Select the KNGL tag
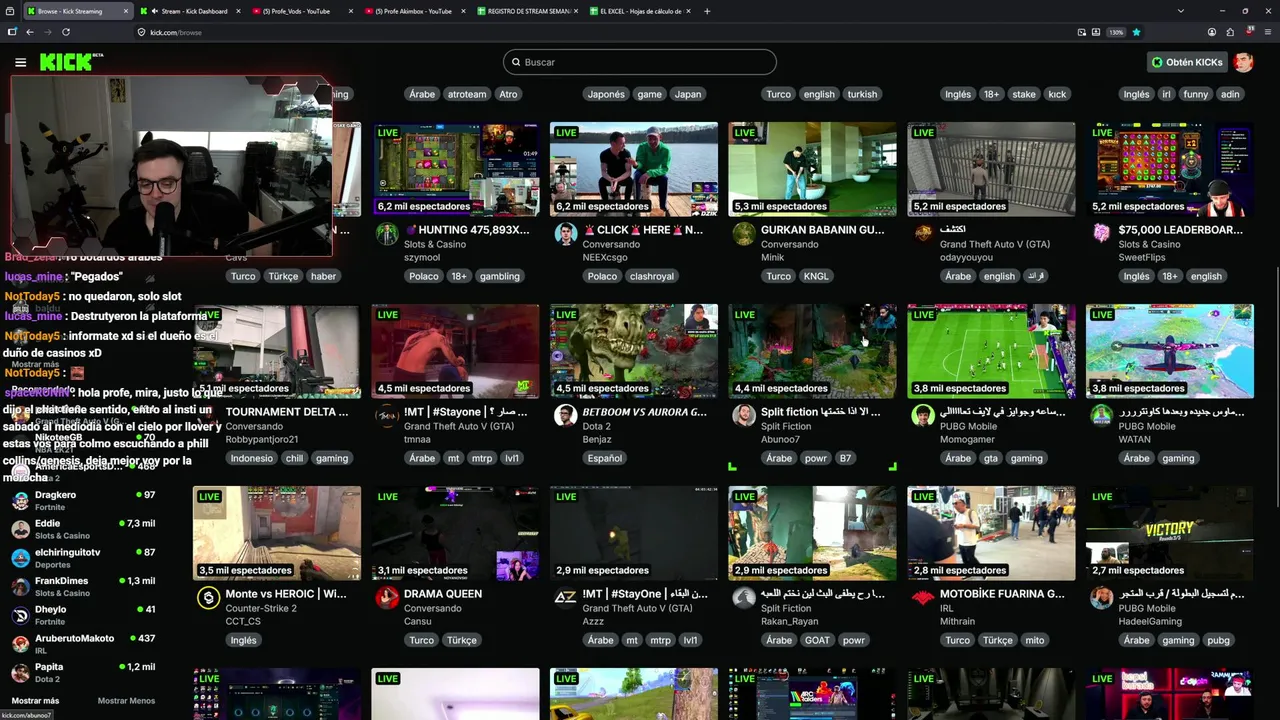 (816, 276)
